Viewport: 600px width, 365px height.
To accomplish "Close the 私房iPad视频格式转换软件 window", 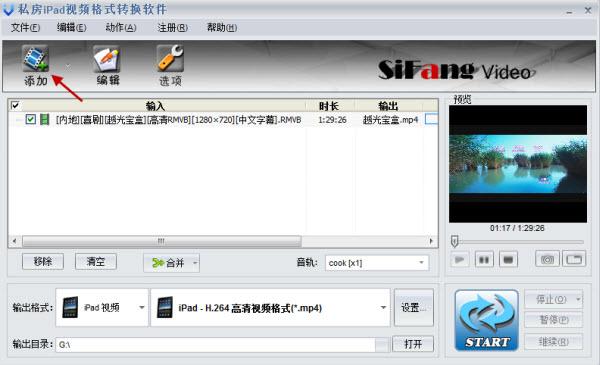I will pos(588,10).
